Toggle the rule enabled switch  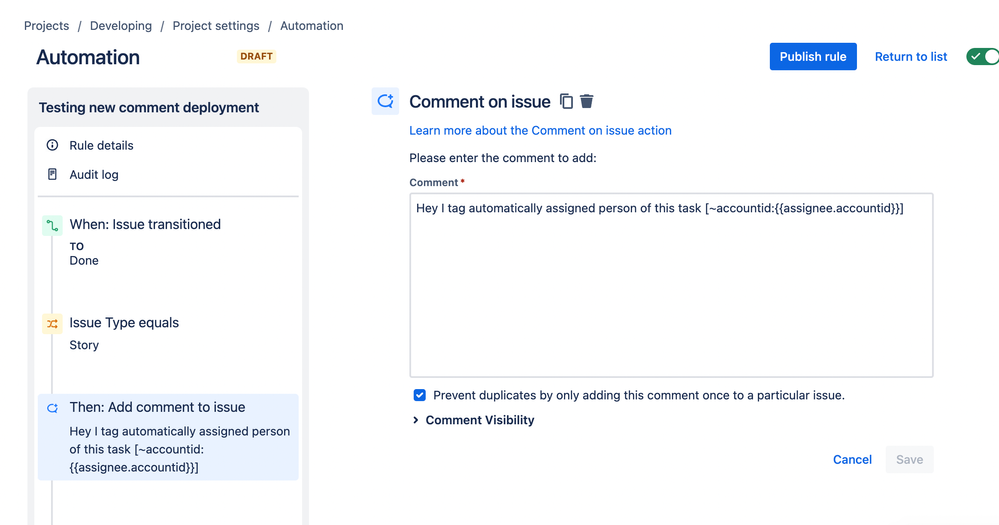point(982,57)
